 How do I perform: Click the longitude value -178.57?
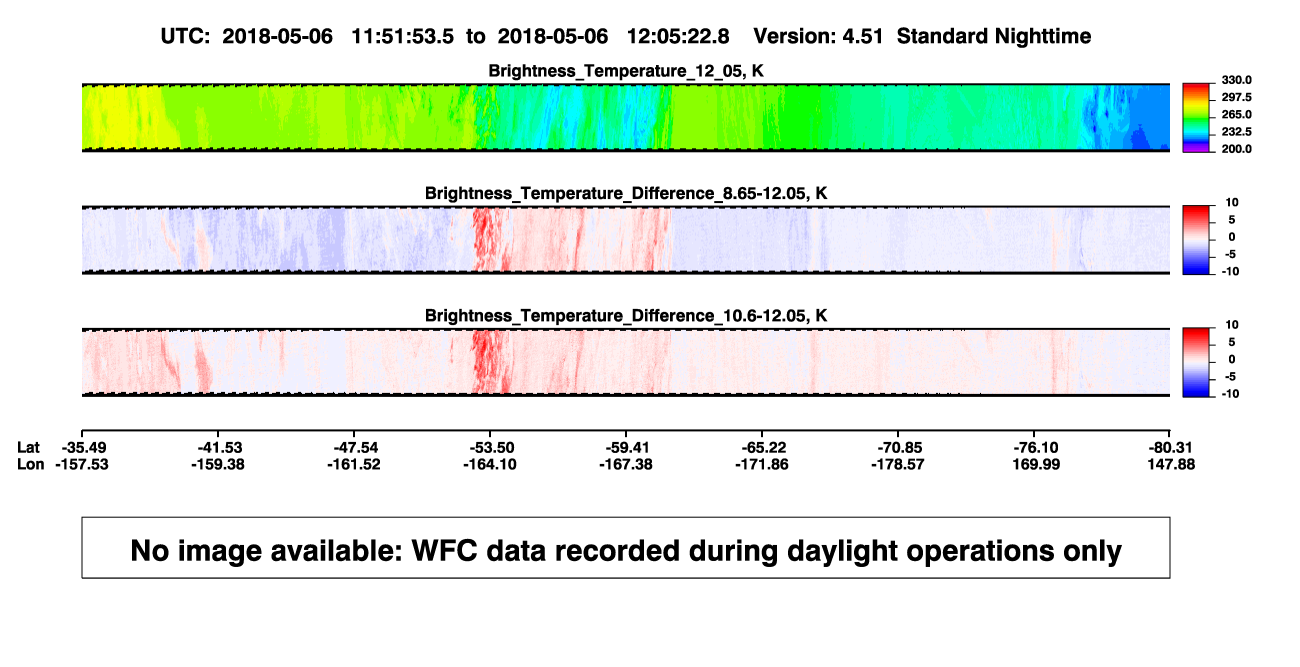(x=898, y=464)
